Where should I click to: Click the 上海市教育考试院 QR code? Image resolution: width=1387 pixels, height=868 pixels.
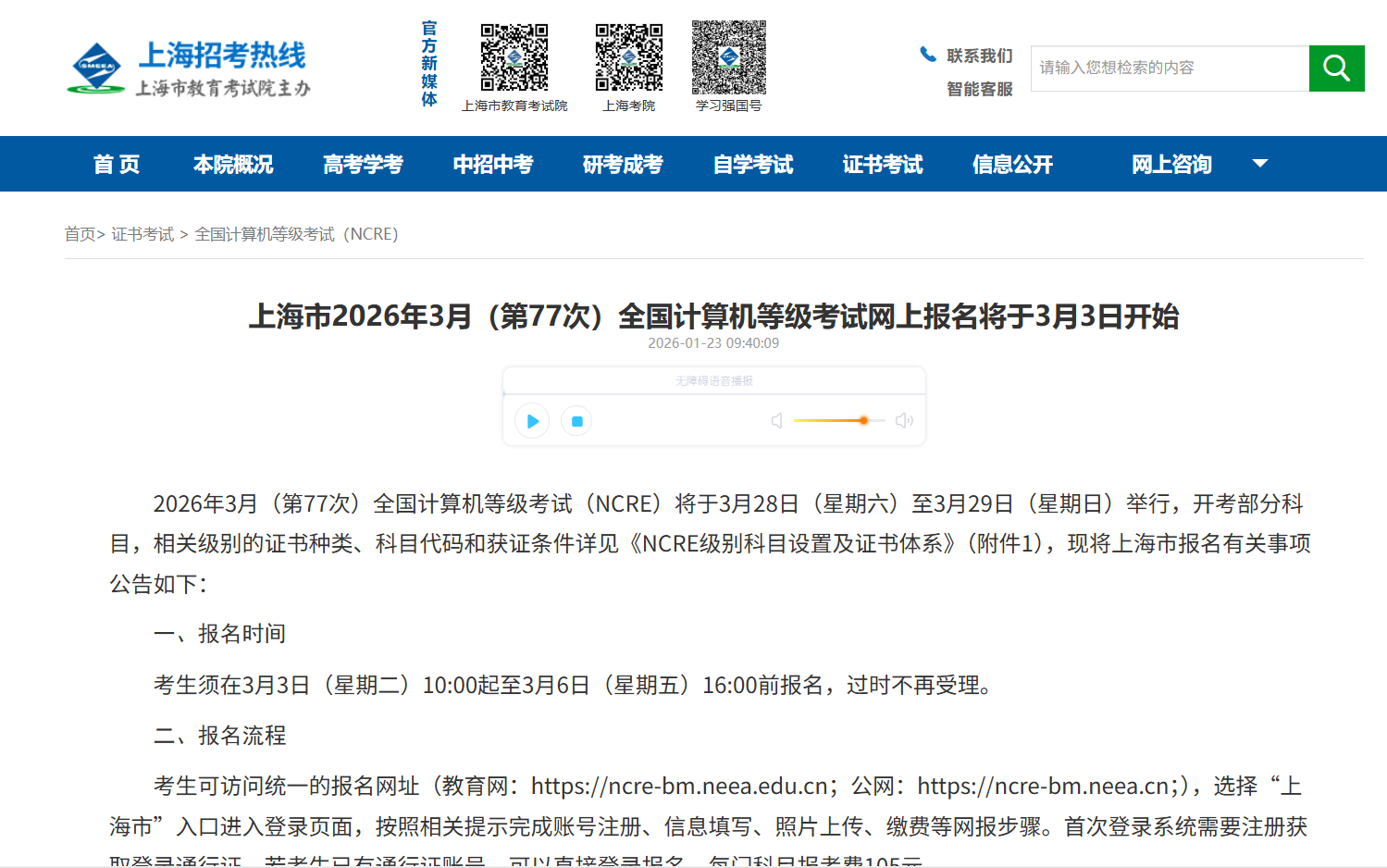point(514,57)
